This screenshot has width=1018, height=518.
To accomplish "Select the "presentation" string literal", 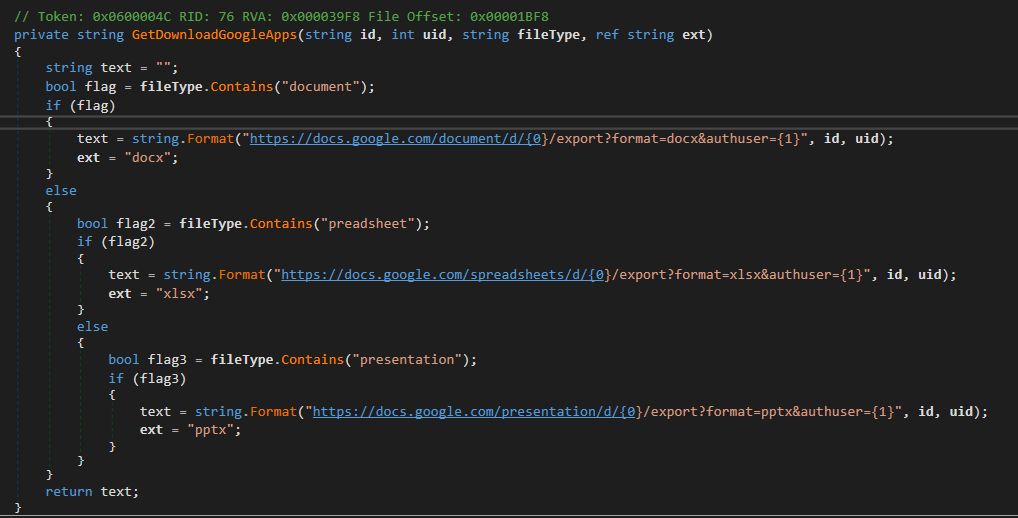I will [x=406, y=360].
